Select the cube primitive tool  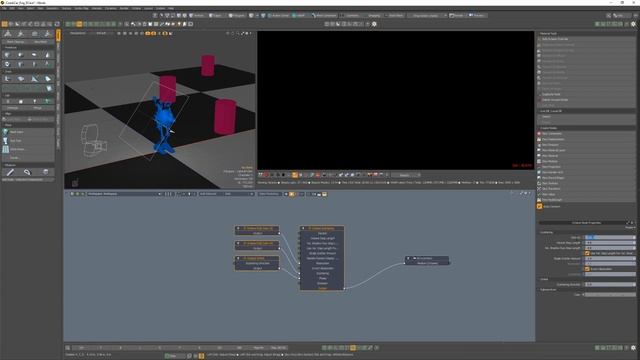(x=7, y=55)
